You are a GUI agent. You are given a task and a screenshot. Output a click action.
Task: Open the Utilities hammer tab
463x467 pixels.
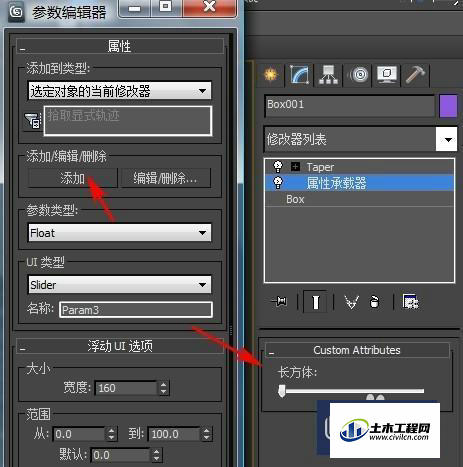point(415,75)
